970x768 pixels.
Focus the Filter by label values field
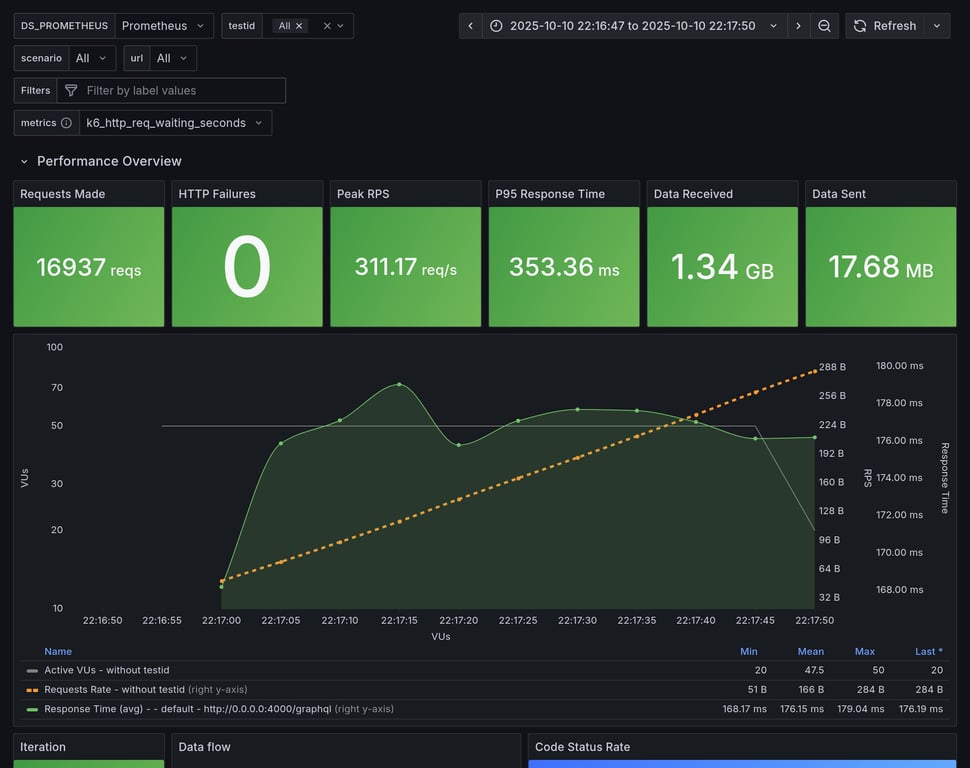[180, 91]
